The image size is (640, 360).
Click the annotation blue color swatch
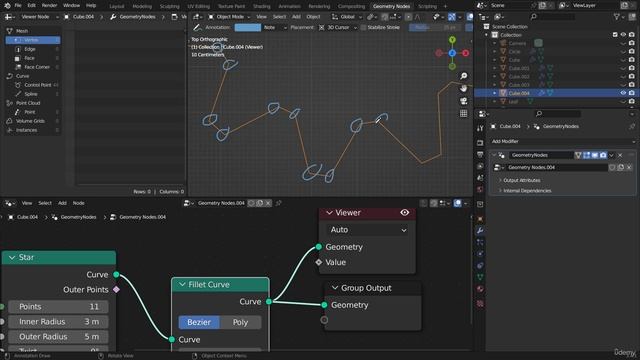click(247, 27)
